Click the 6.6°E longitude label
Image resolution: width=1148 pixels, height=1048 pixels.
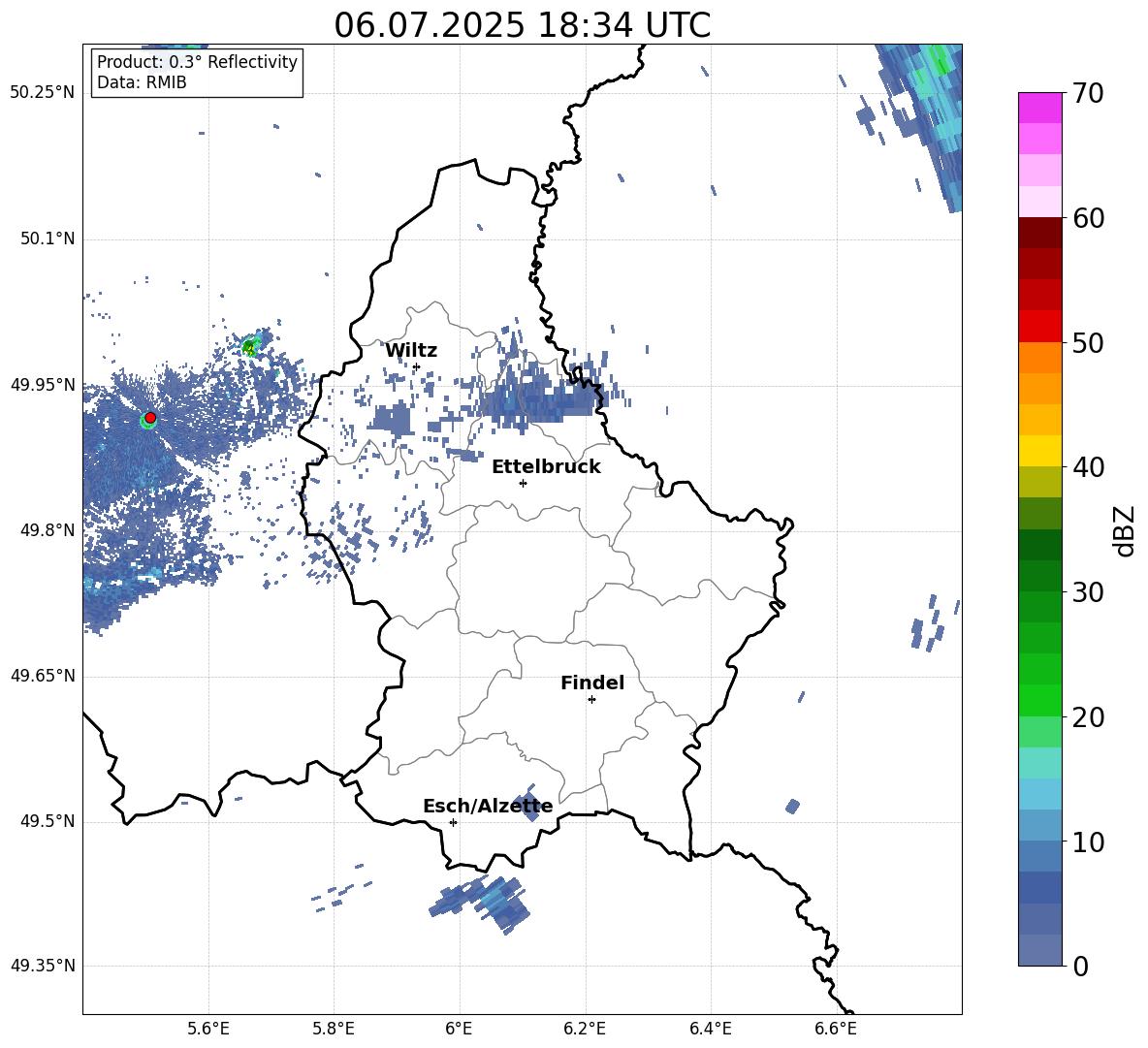click(x=836, y=1029)
